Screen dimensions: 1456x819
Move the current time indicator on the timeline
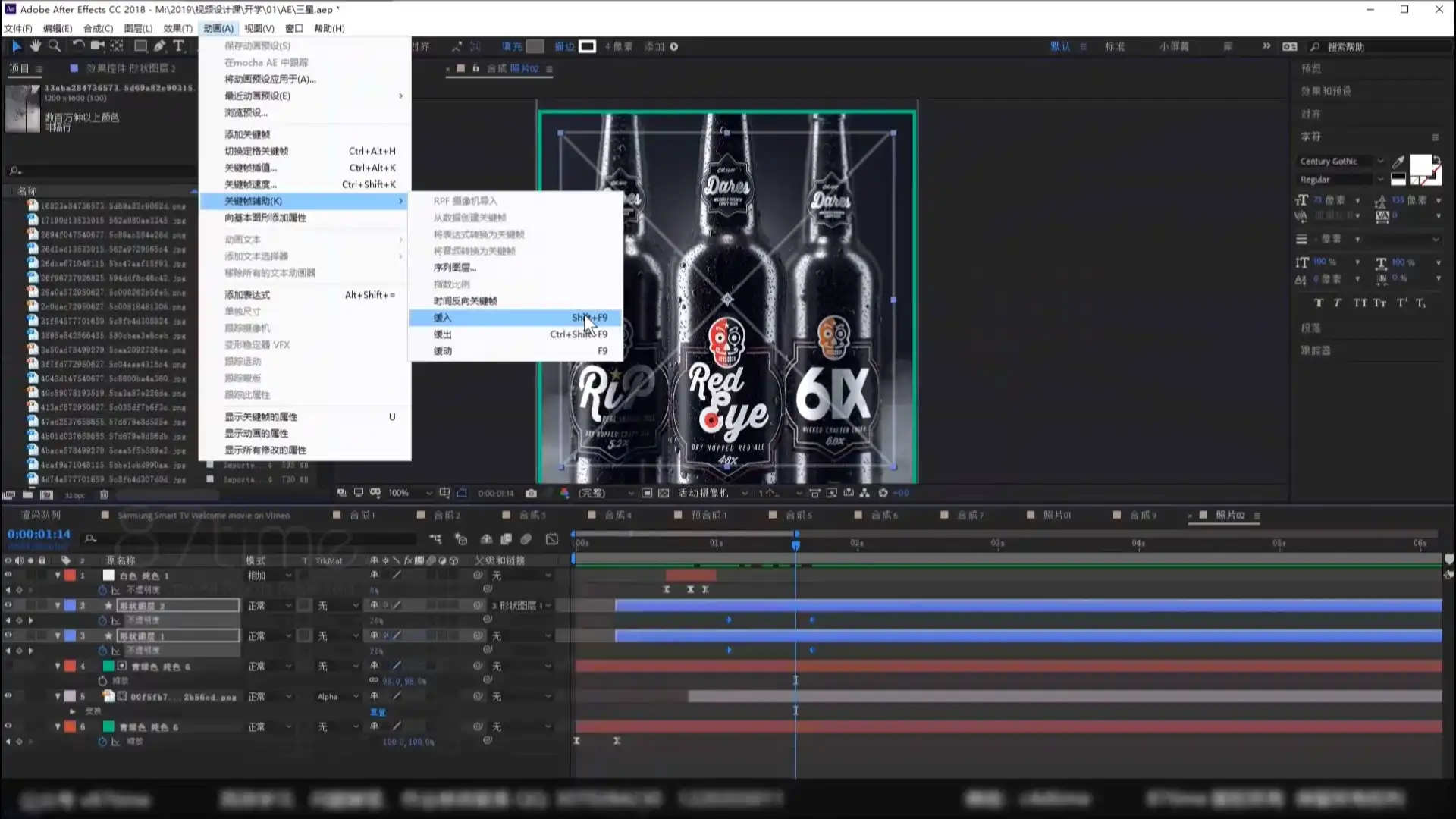(x=795, y=544)
